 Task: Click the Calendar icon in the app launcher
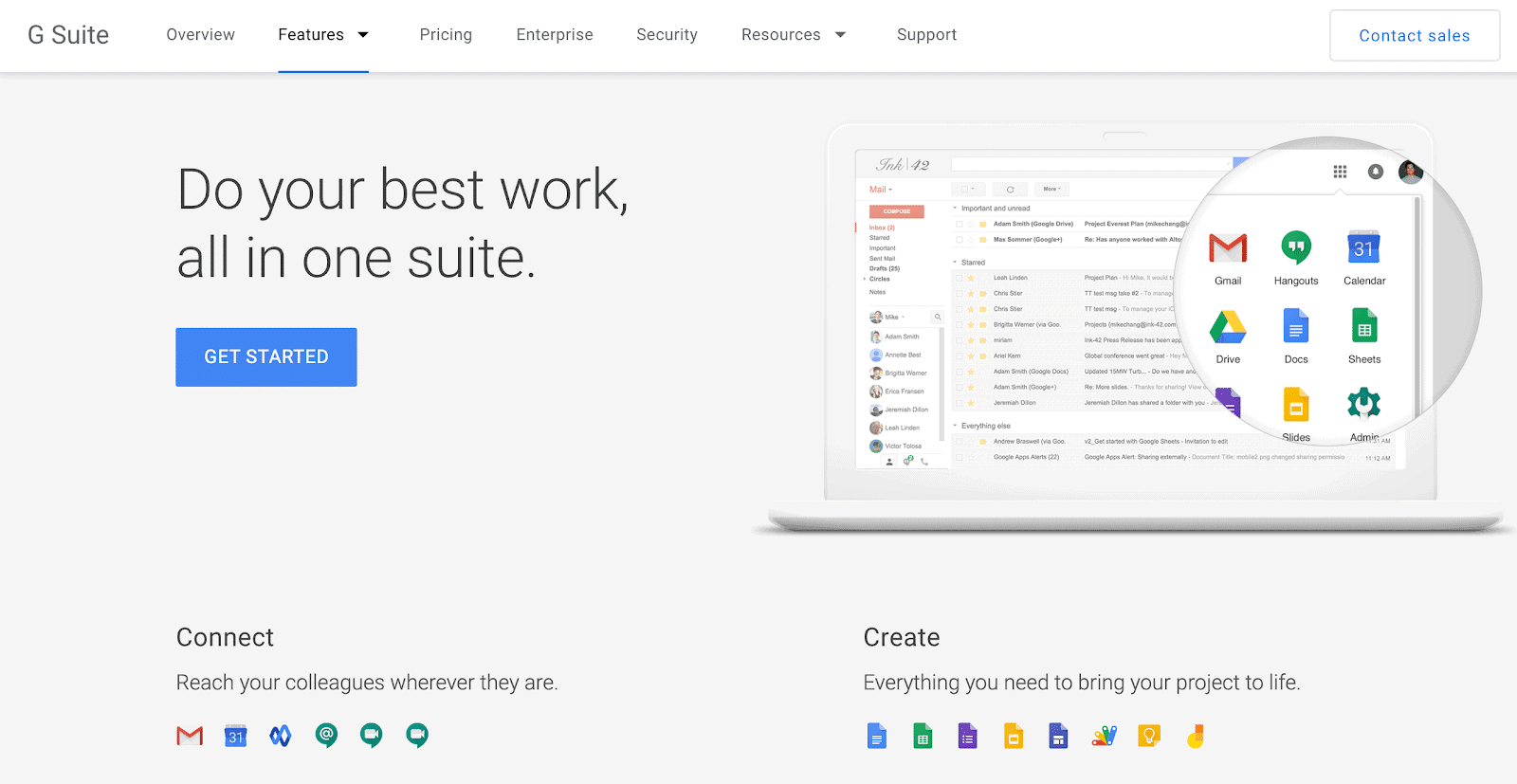[x=1363, y=248]
